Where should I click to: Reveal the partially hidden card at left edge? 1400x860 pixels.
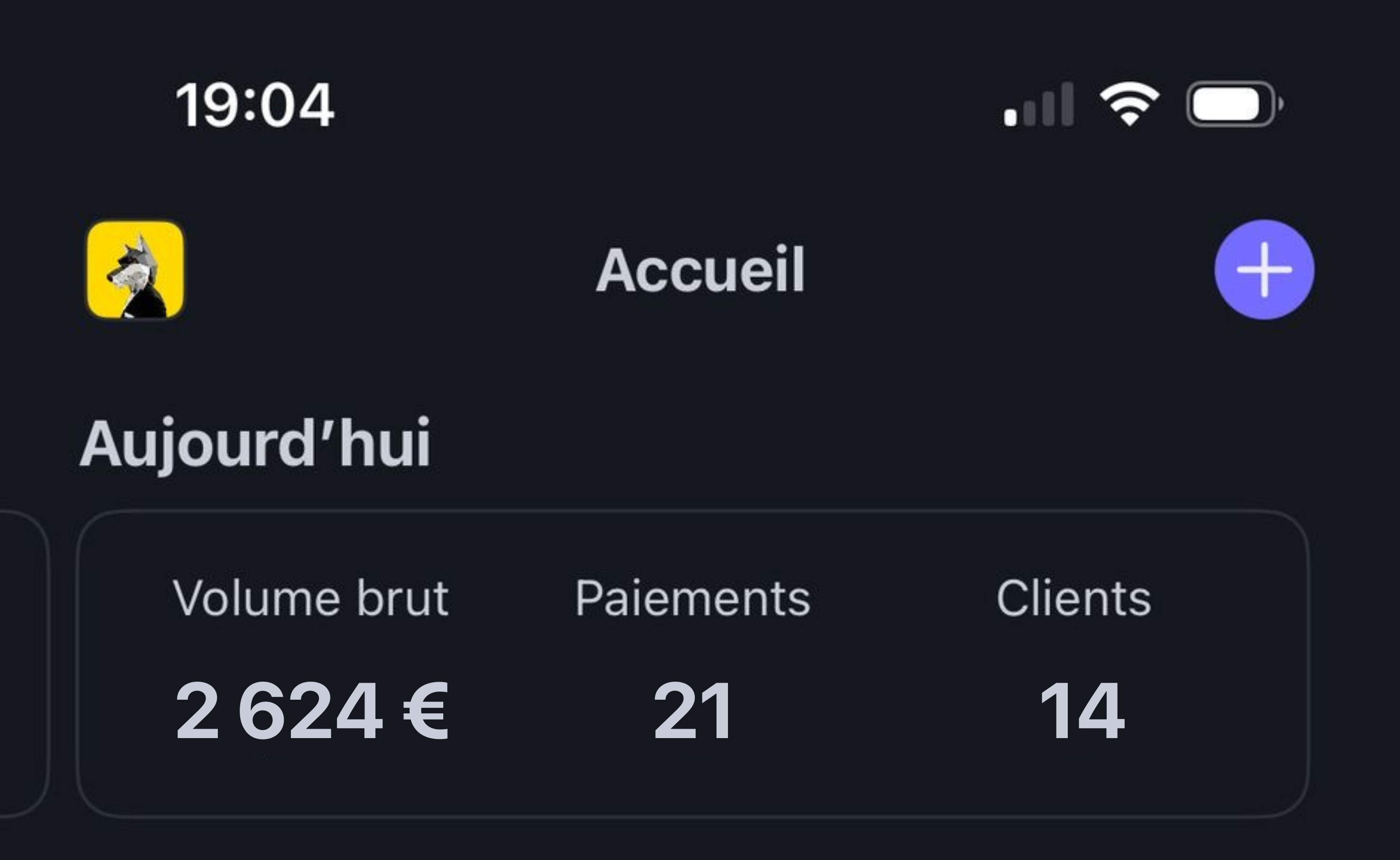[23, 663]
